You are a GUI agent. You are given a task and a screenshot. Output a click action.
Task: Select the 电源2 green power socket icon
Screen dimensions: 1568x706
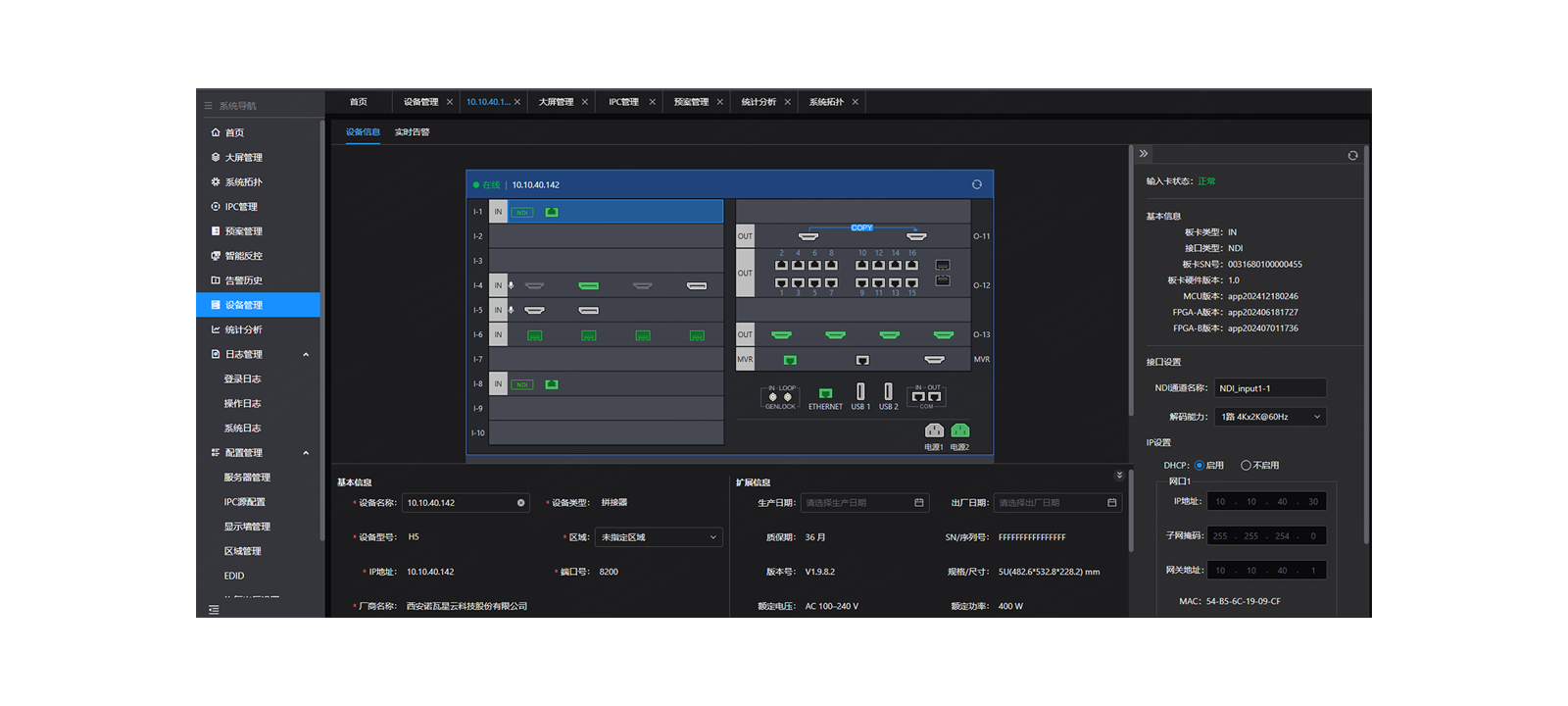(960, 430)
